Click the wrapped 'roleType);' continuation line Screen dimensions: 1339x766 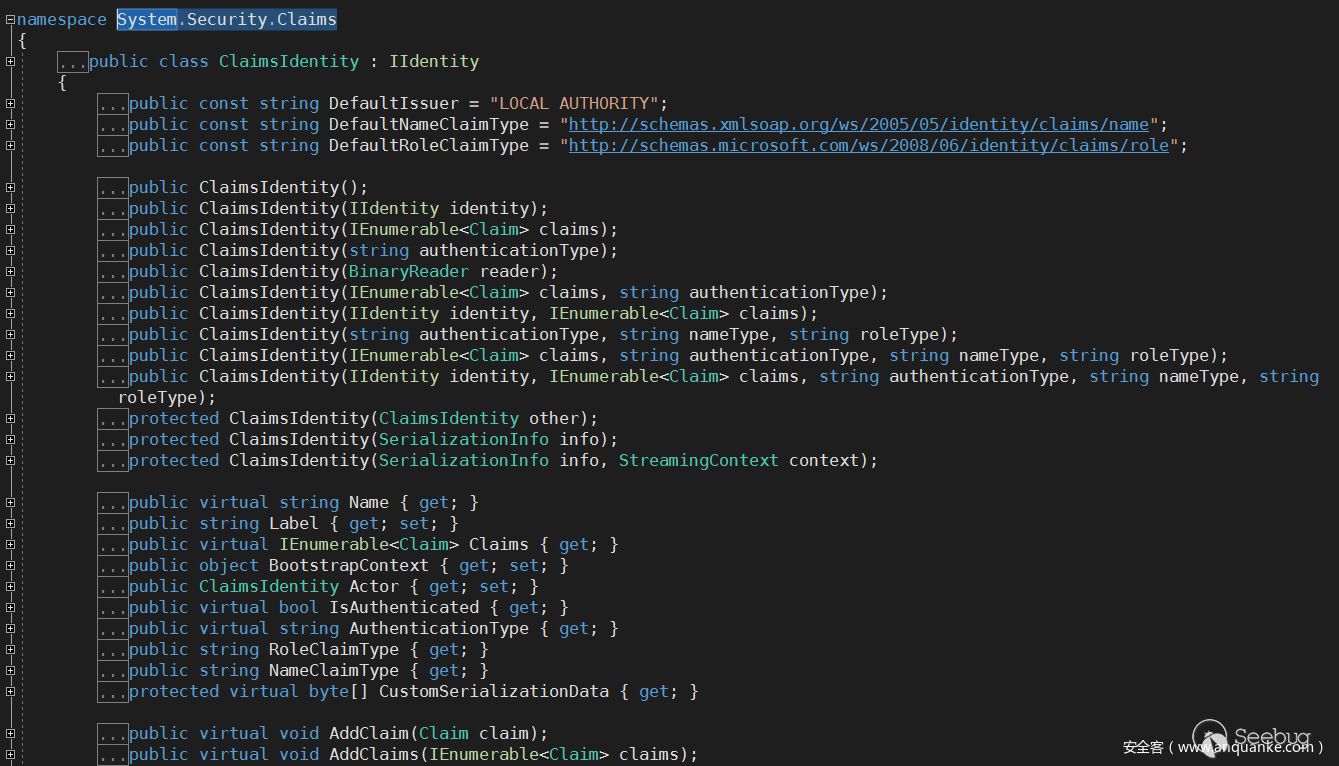coord(167,397)
